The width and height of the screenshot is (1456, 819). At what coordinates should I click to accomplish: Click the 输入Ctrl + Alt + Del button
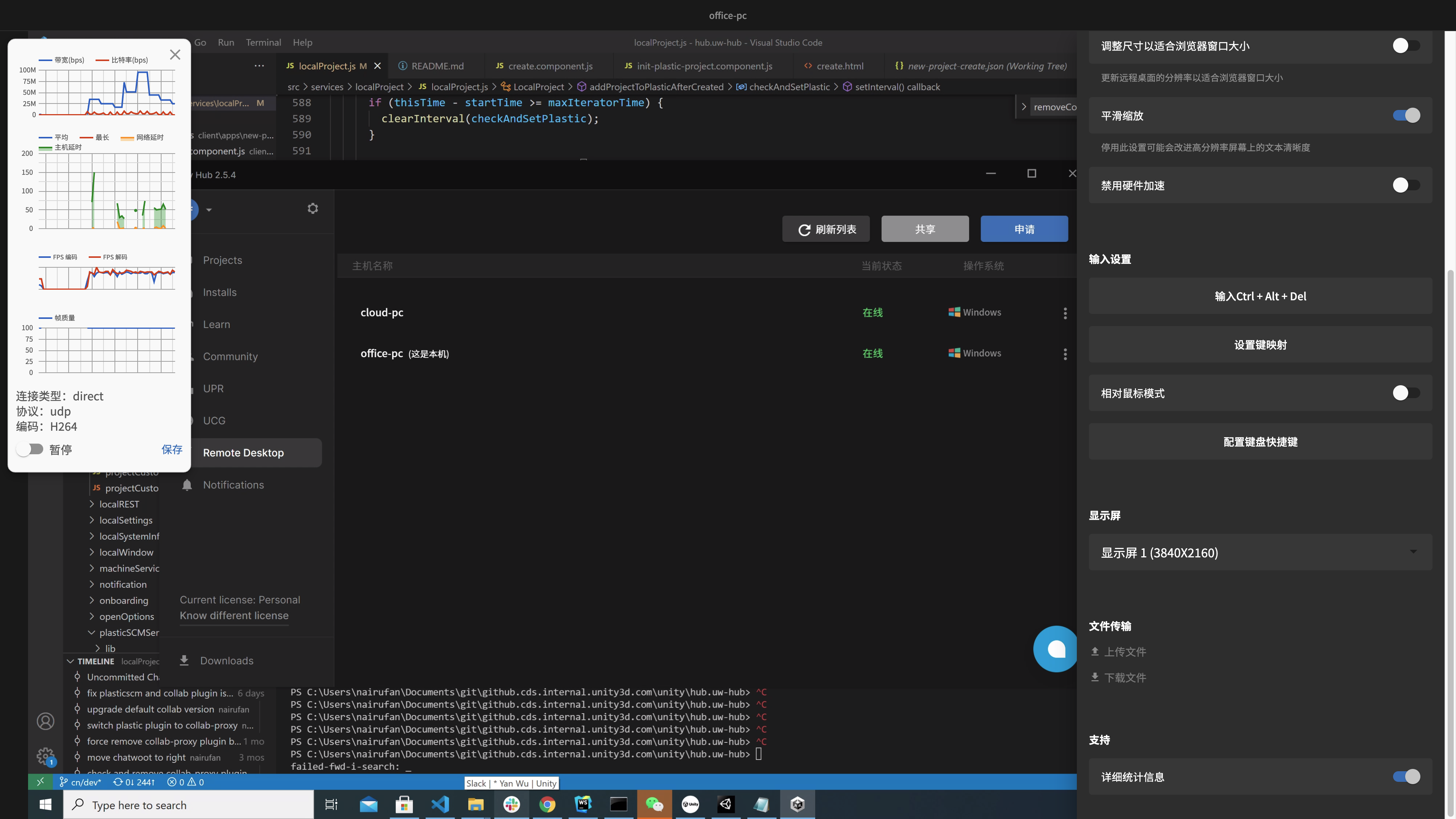(1260, 296)
